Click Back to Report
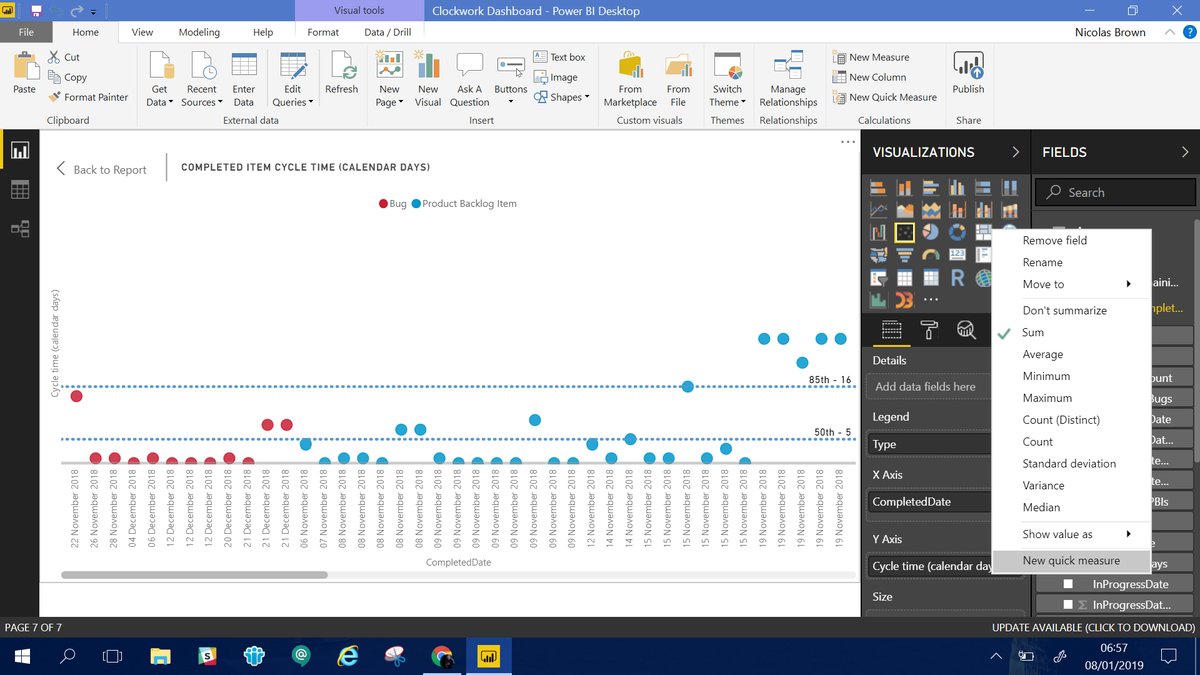 (x=101, y=169)
